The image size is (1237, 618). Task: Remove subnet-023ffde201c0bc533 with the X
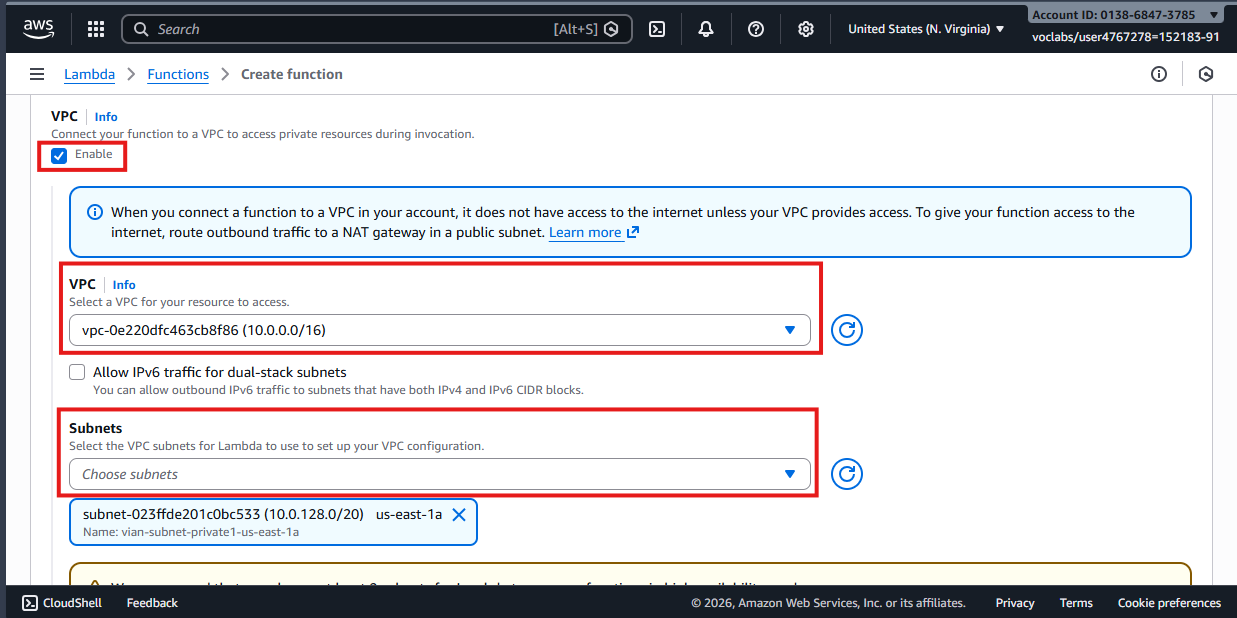coord(459,515)
